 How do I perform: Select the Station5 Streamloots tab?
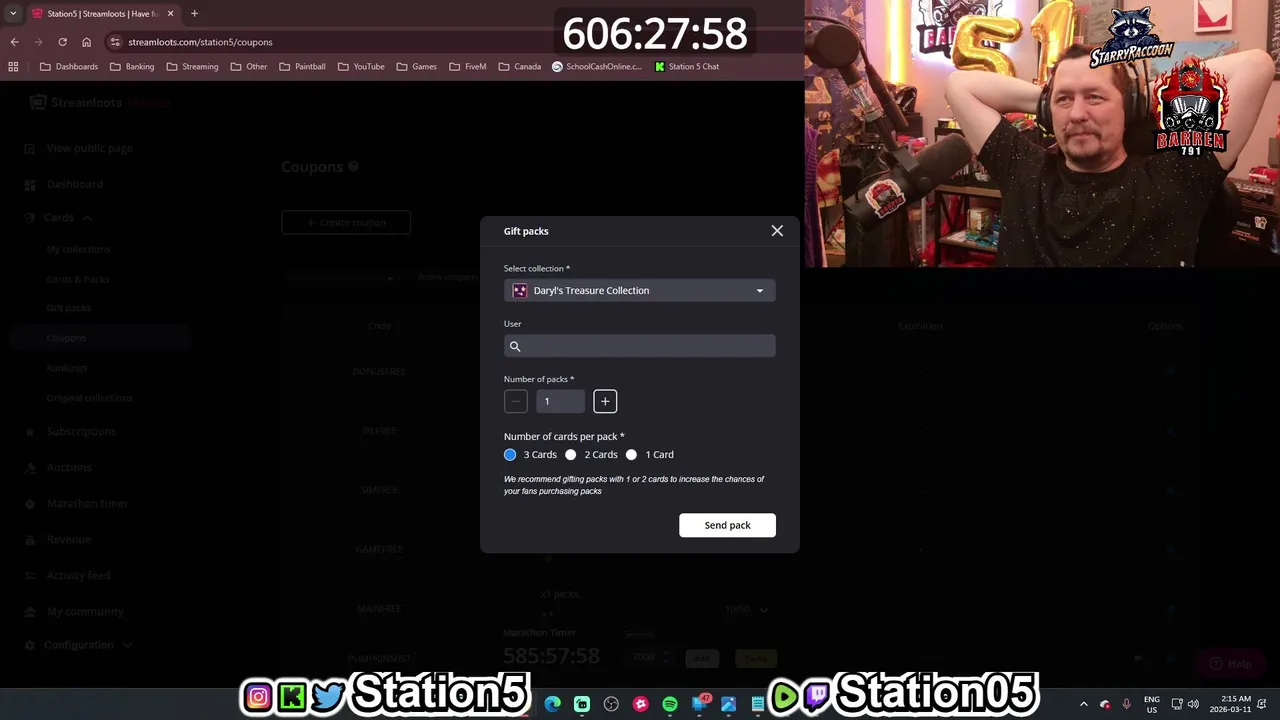[102, 14]
